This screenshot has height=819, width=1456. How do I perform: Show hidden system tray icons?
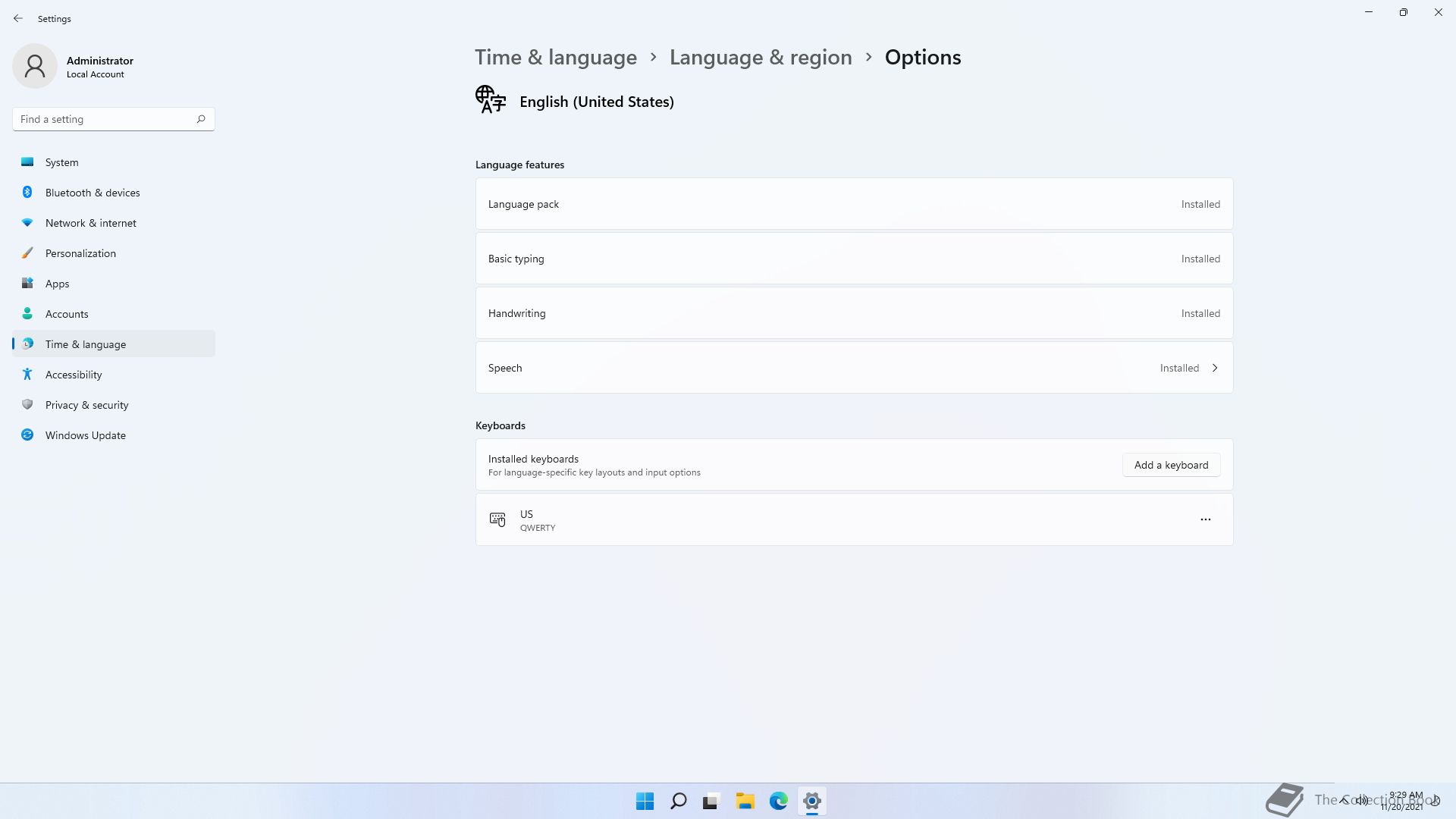click(x=1344, y=800)
